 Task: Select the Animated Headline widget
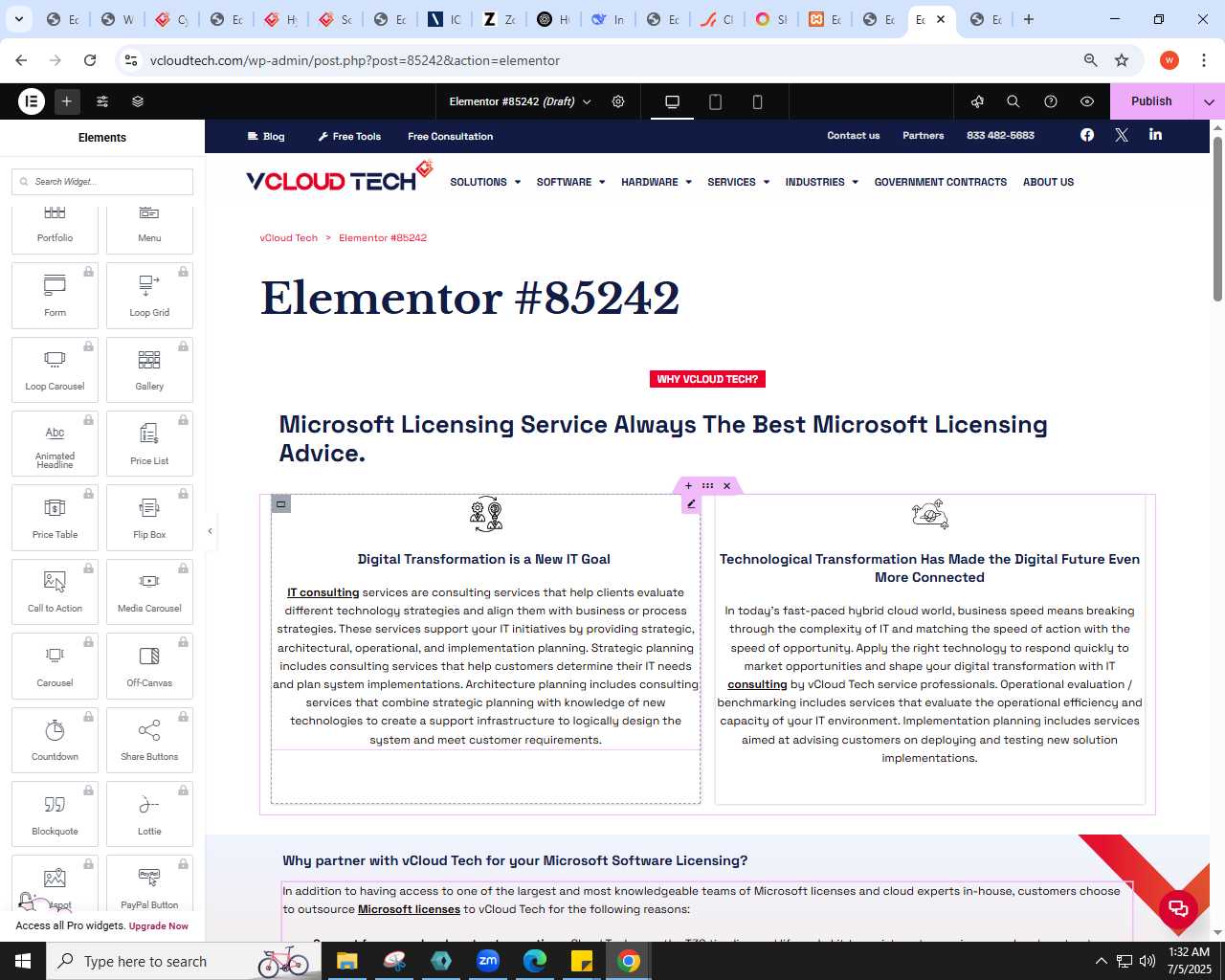[x=55, y=444]
